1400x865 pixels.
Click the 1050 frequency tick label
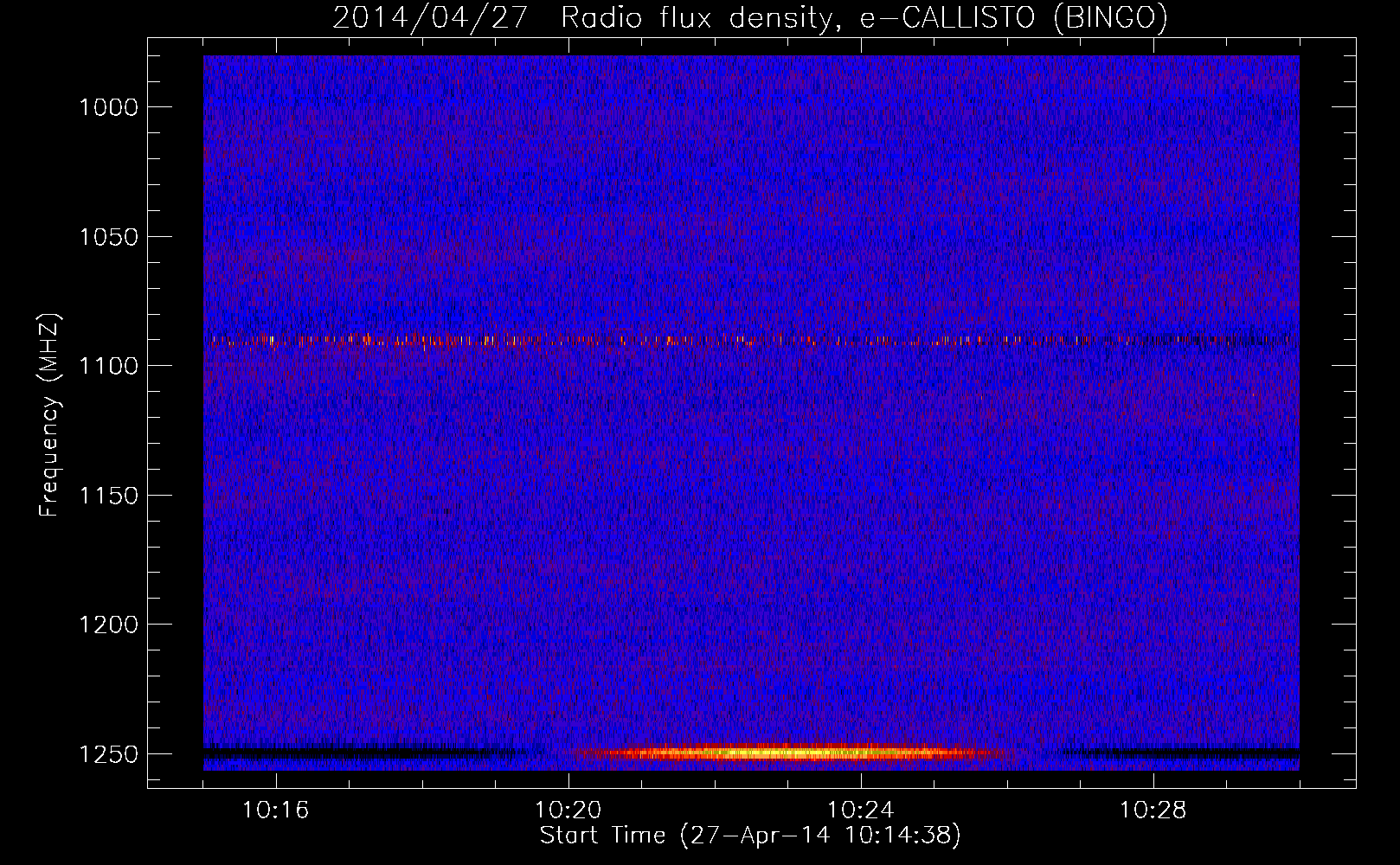coord(108,237)
